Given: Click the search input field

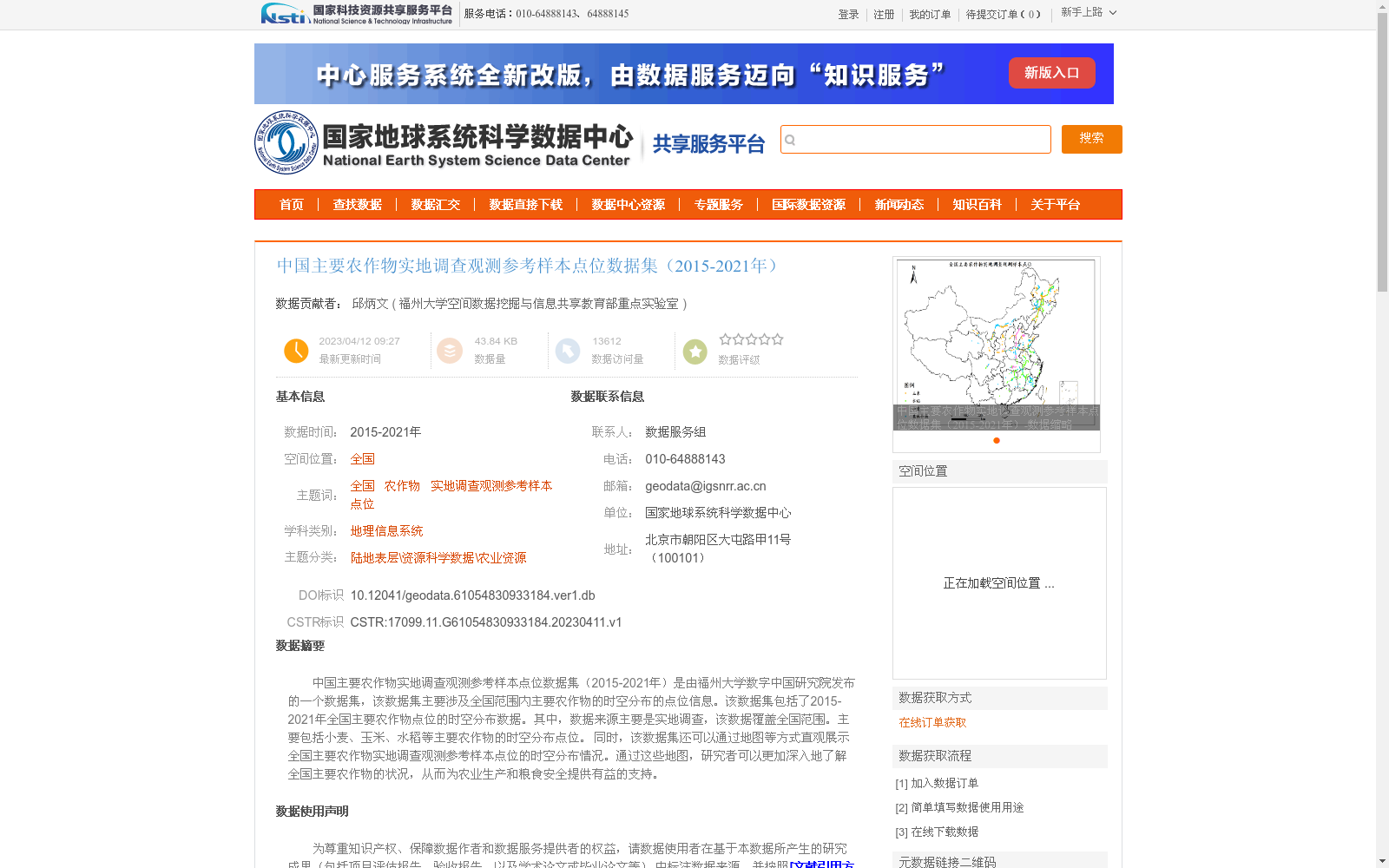Looking at the screenshot, I should 916,139.
